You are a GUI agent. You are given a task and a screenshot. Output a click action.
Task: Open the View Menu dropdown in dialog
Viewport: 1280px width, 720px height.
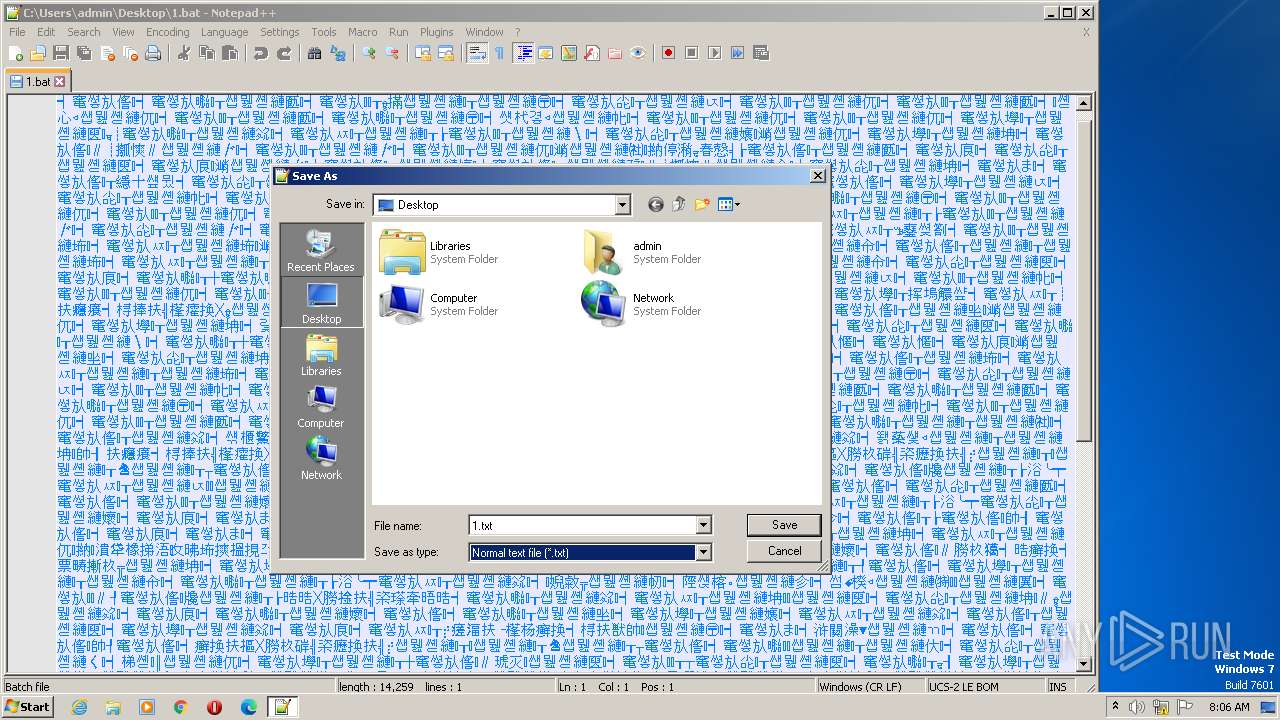click(729, 204)
